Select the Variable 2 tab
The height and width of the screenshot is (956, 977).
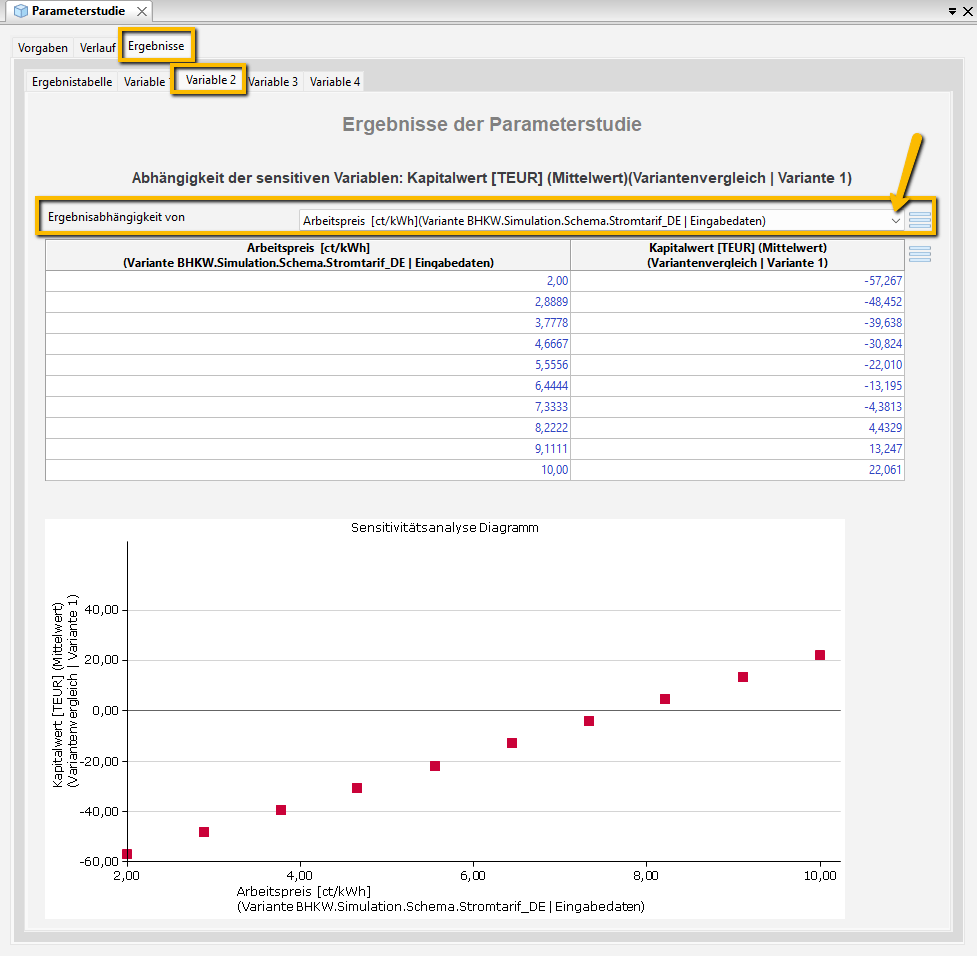[x=211, y=80]
